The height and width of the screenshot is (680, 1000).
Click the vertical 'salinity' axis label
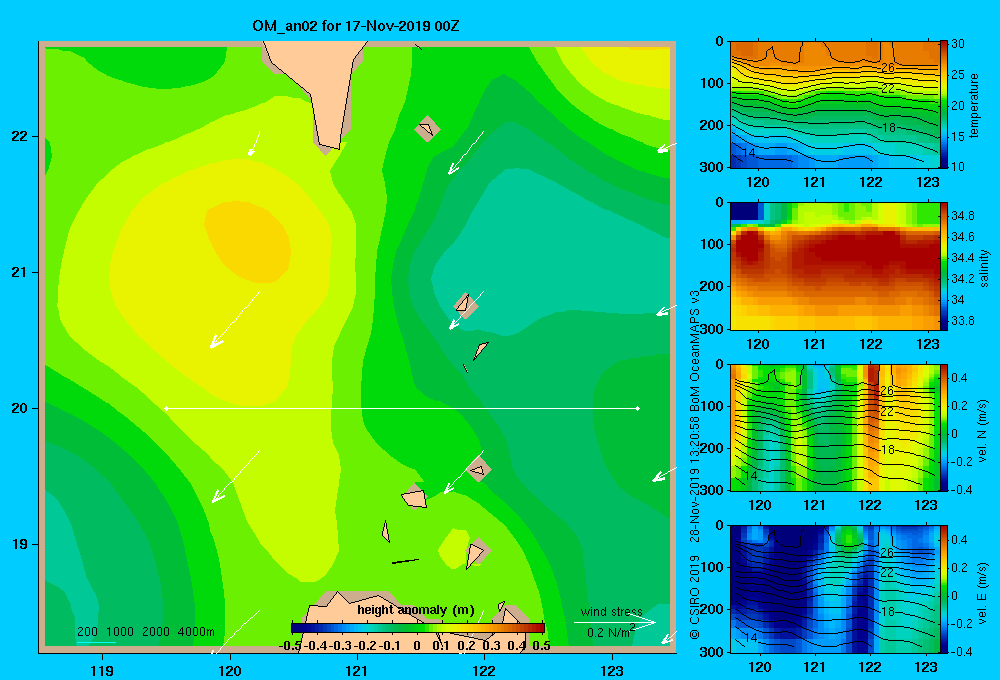tap(984, 267)
